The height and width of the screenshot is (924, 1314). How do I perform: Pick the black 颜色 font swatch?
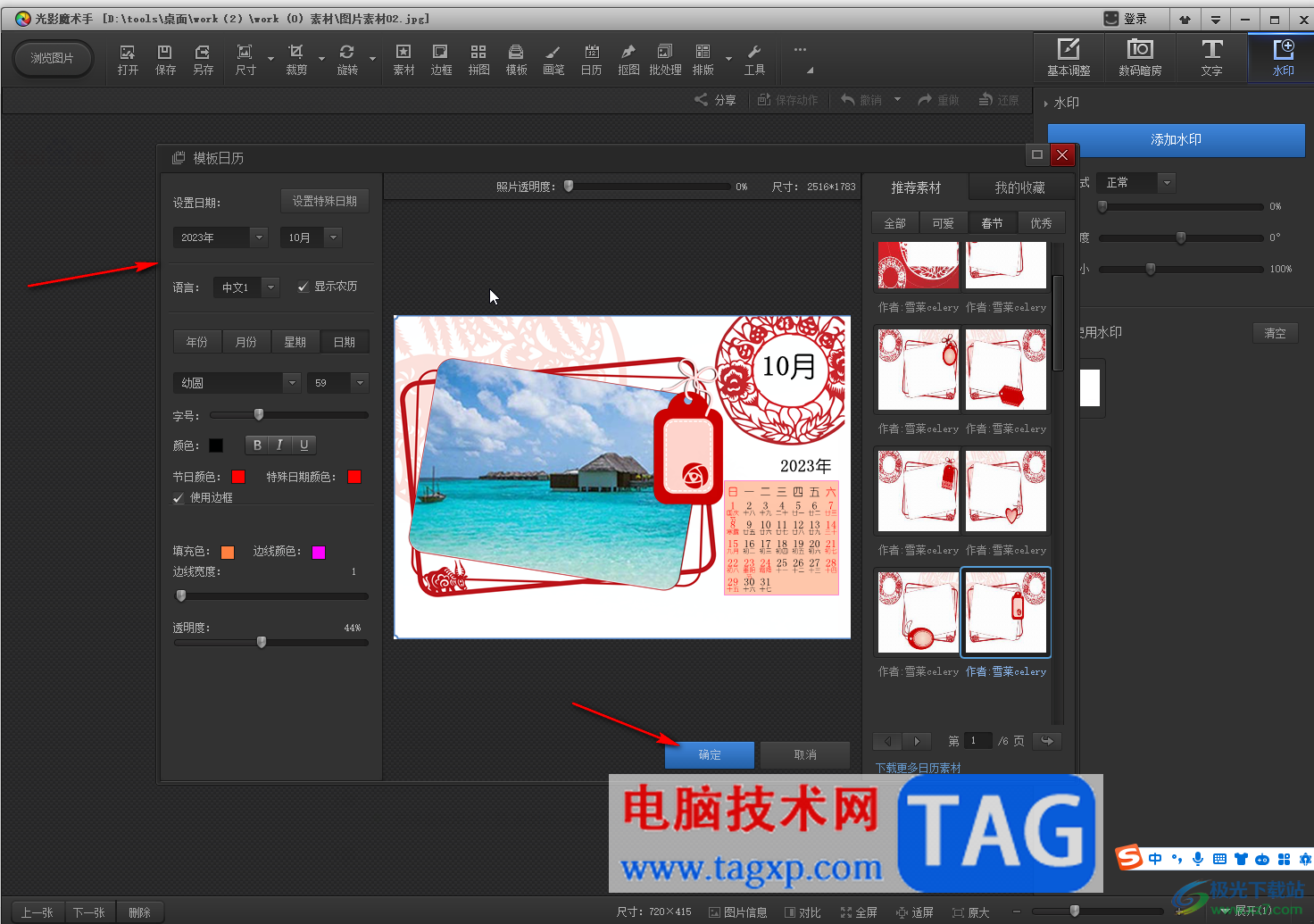coord(215,445)
